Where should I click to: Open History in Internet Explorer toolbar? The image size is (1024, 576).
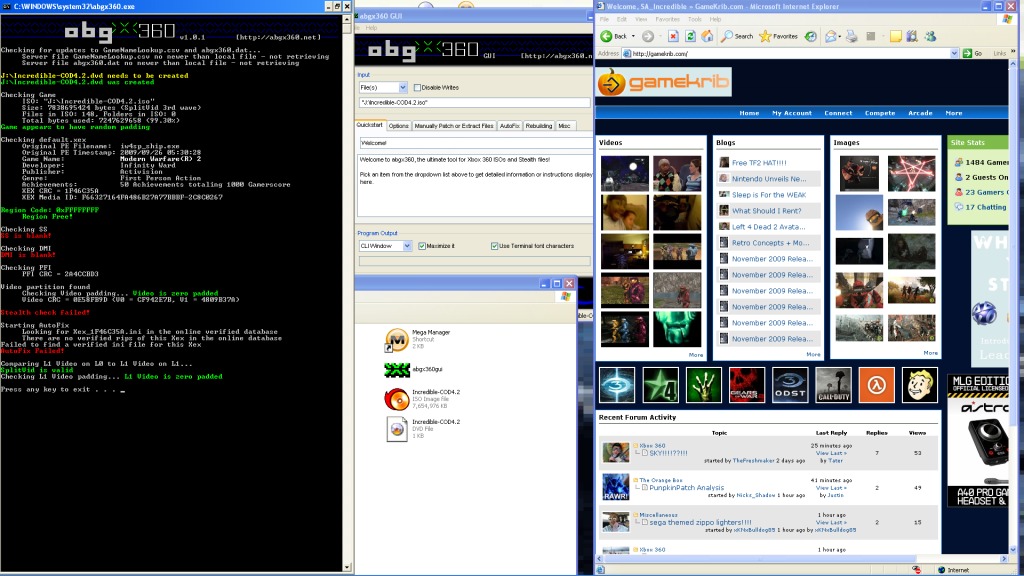(x=810, y=37)
